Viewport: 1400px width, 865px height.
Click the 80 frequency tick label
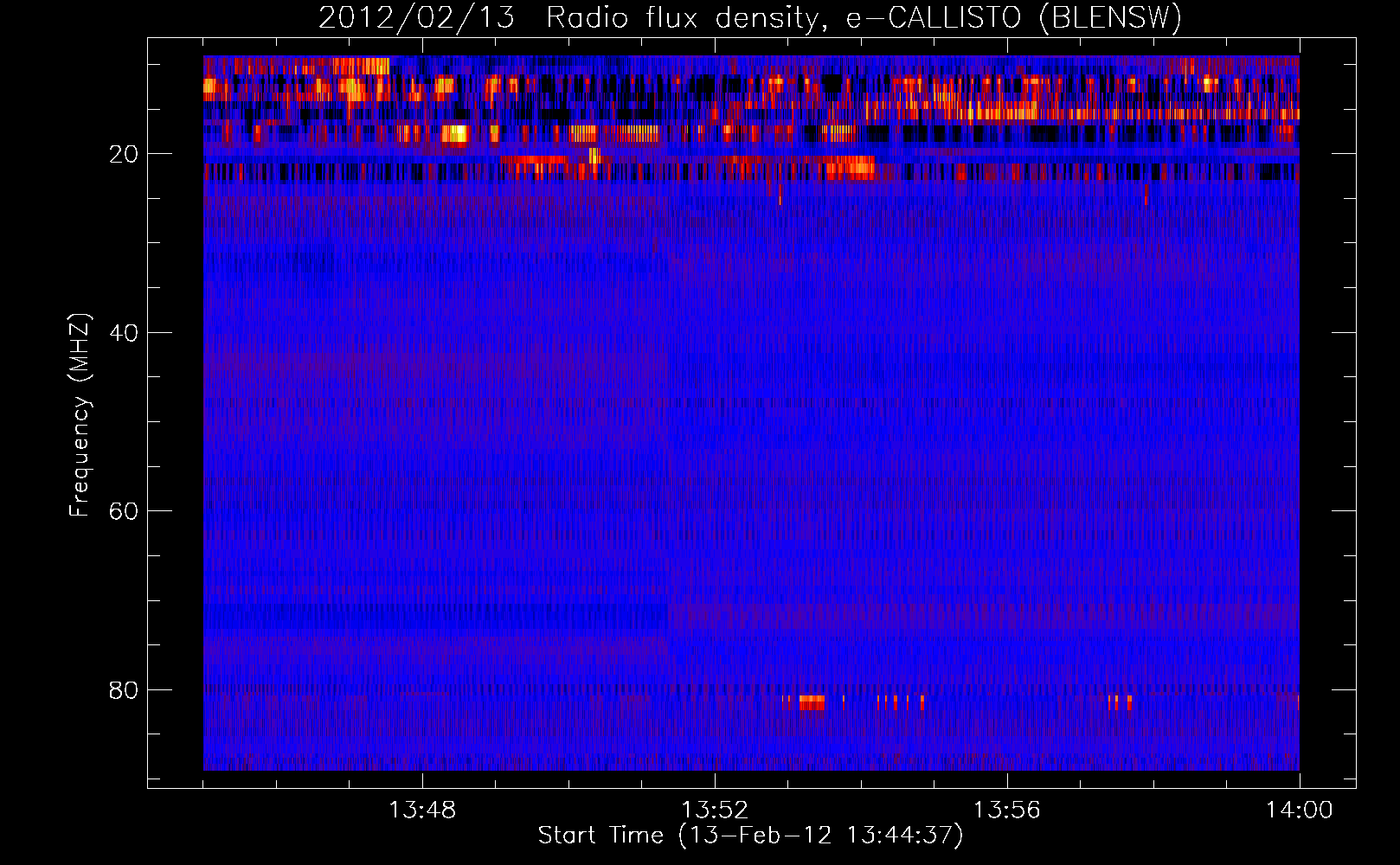(124, 690)
